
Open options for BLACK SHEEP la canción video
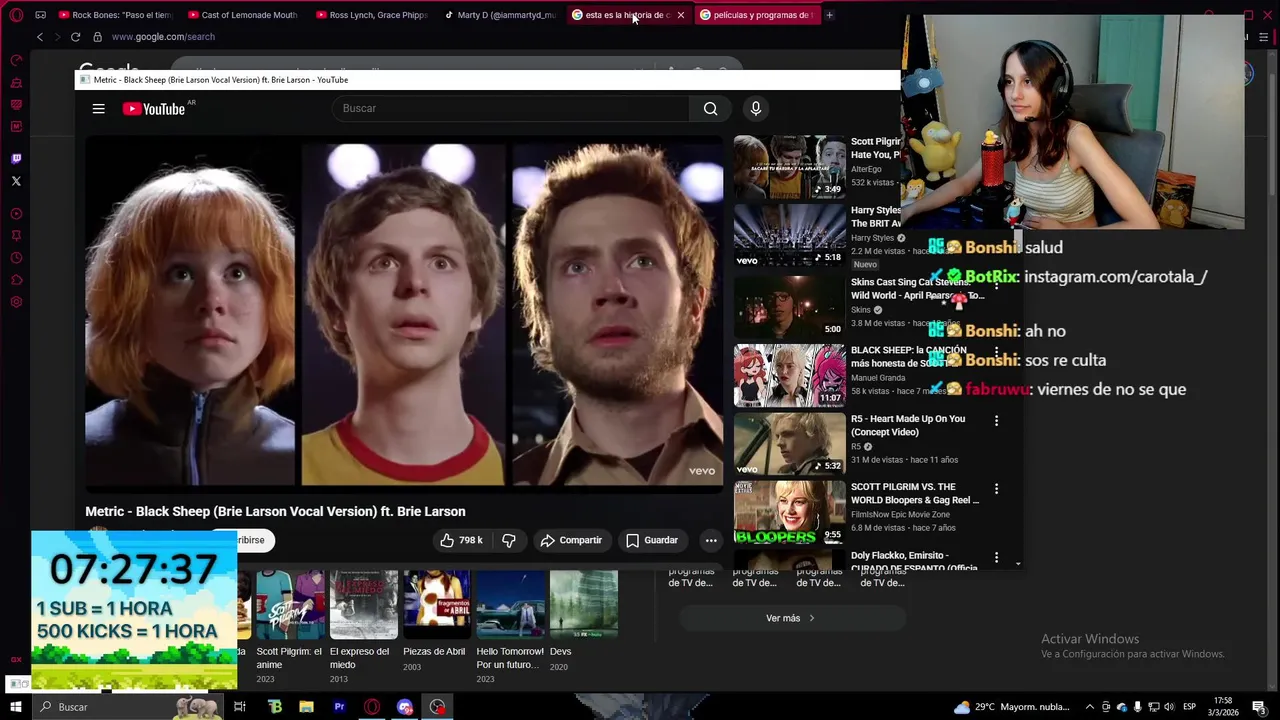click(996, 353)
